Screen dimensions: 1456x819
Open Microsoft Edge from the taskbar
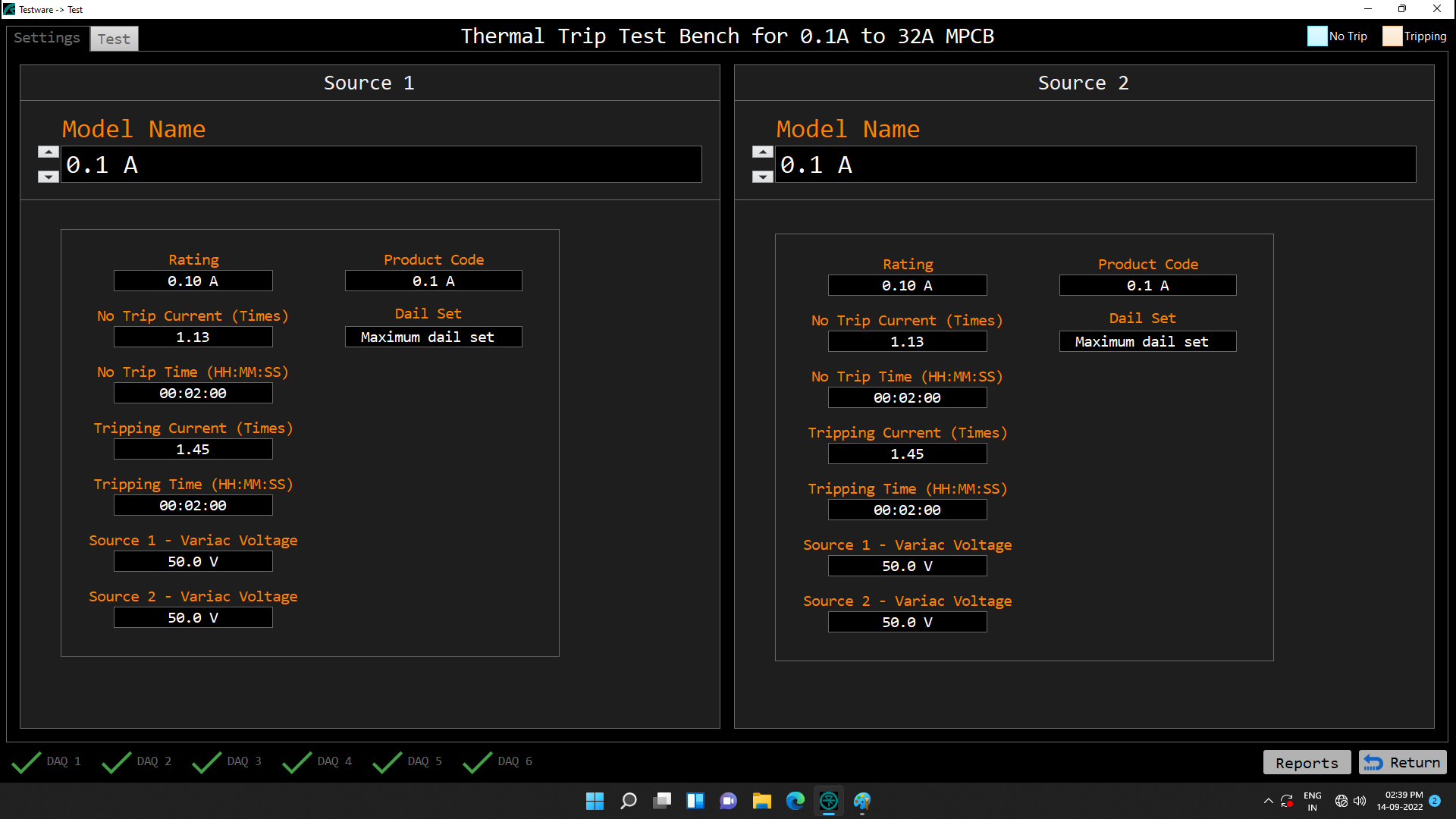pos(795,801)
